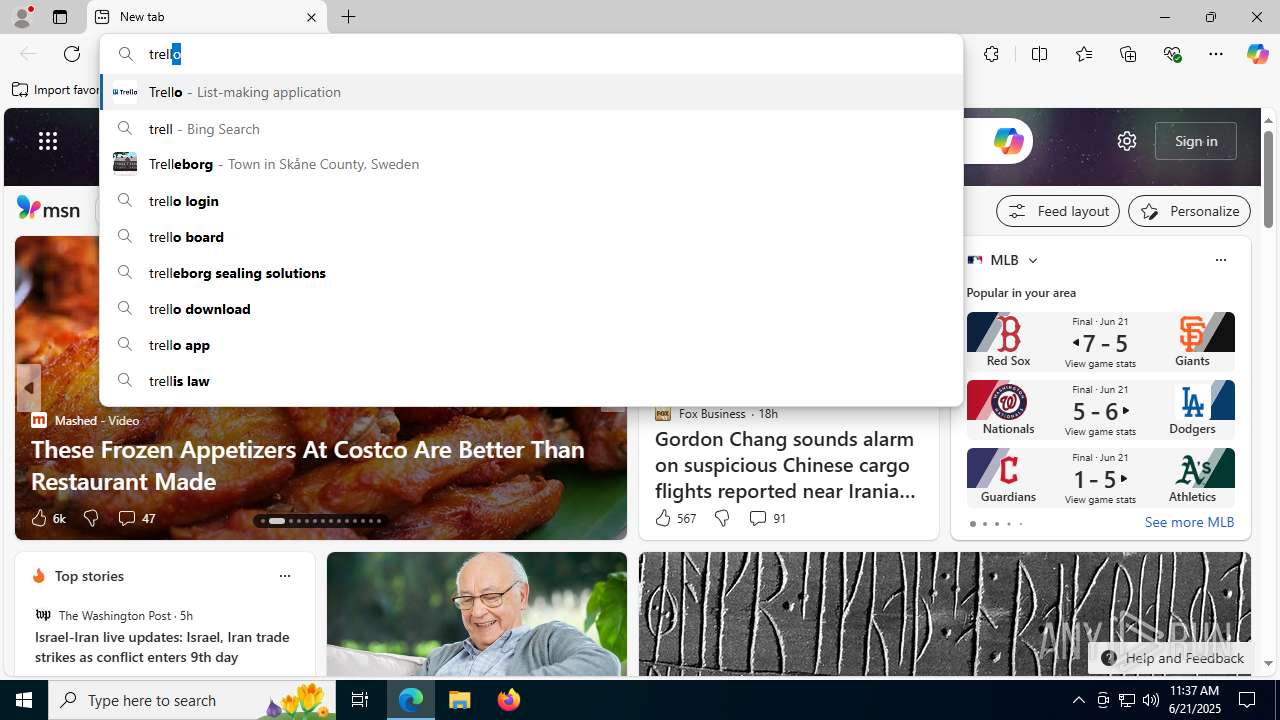Image resolution: width=1280 pixels, height=720 pixels.
Task: Open See more MLB link
Action: (x=1189, y=522)
